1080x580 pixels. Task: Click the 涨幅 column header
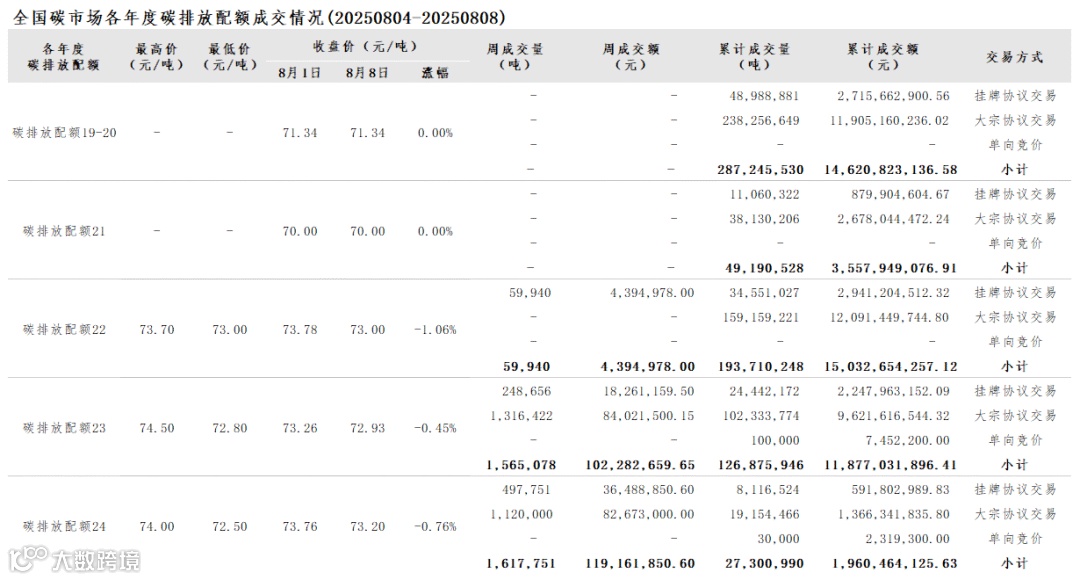(x=435, y=72)
